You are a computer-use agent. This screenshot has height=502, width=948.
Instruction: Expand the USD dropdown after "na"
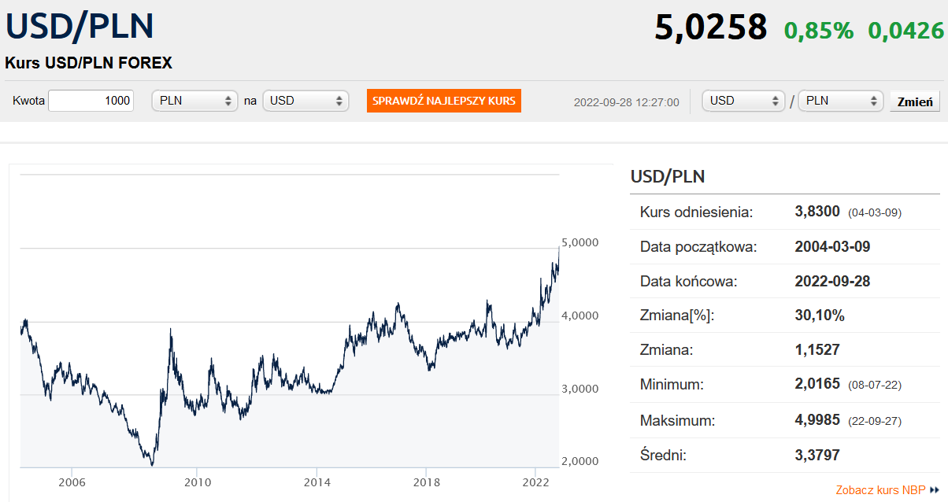point(306,101)
